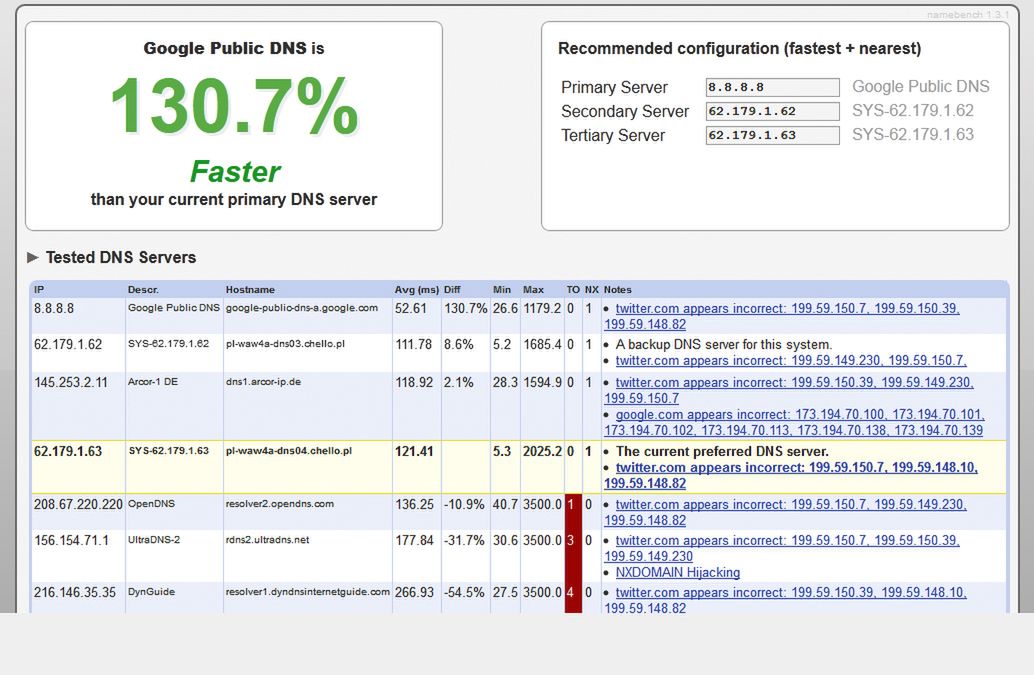
Task: Click the Diff column header
Action: coord(452,289)
